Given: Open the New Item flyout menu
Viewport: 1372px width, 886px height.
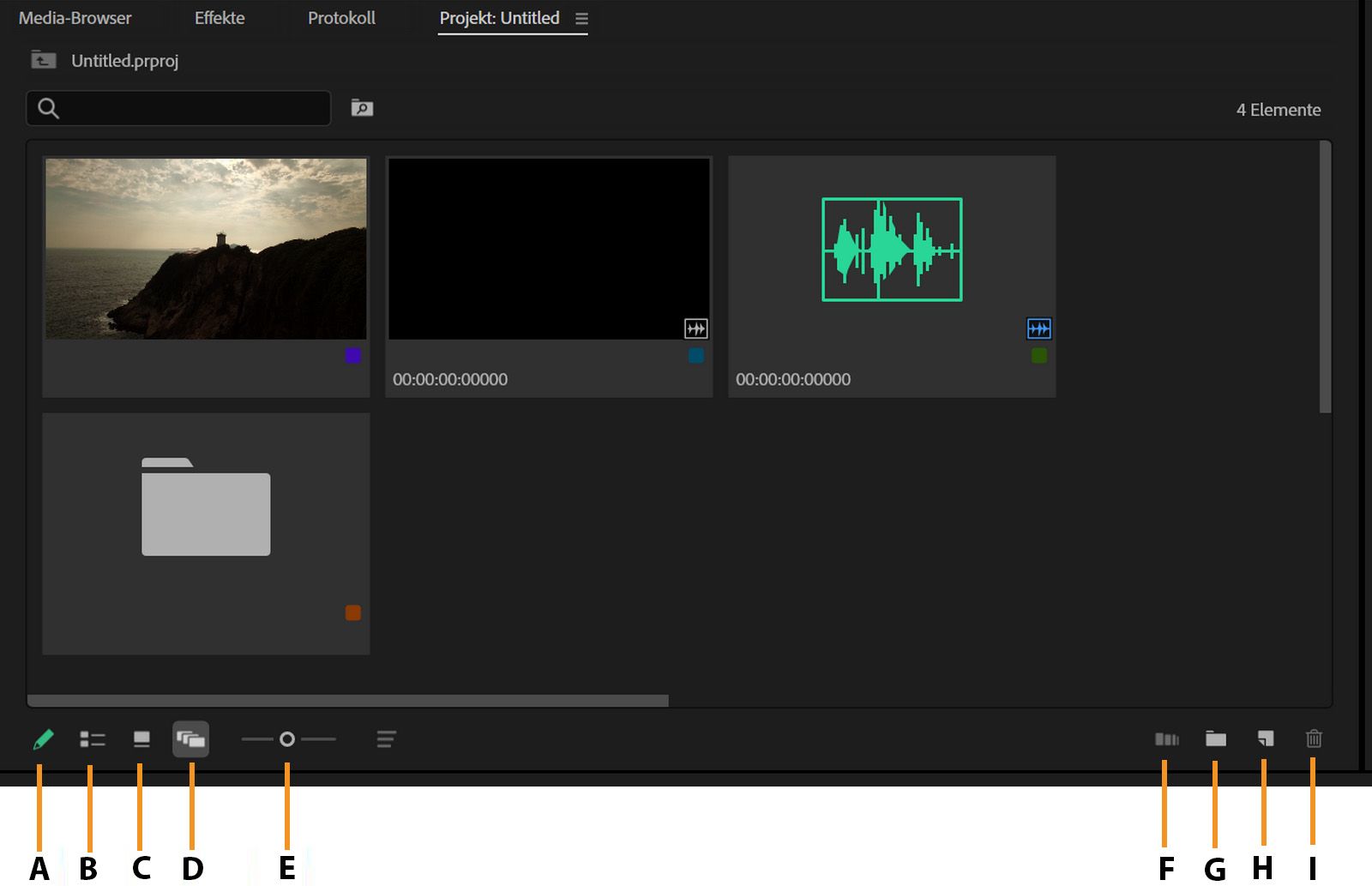Looking at the screenshot, I should click(x=1265, y=738).
